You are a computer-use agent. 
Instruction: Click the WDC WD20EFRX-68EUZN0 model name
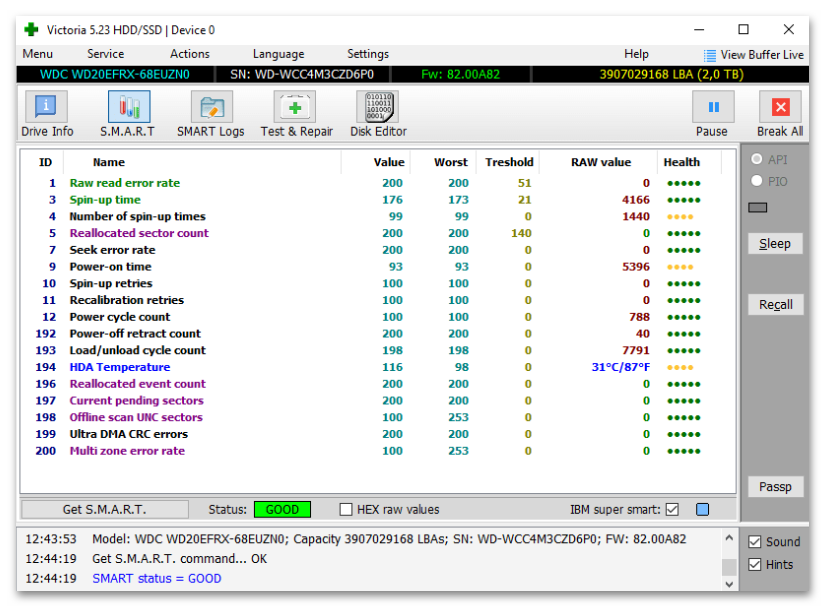click(115, 75)
